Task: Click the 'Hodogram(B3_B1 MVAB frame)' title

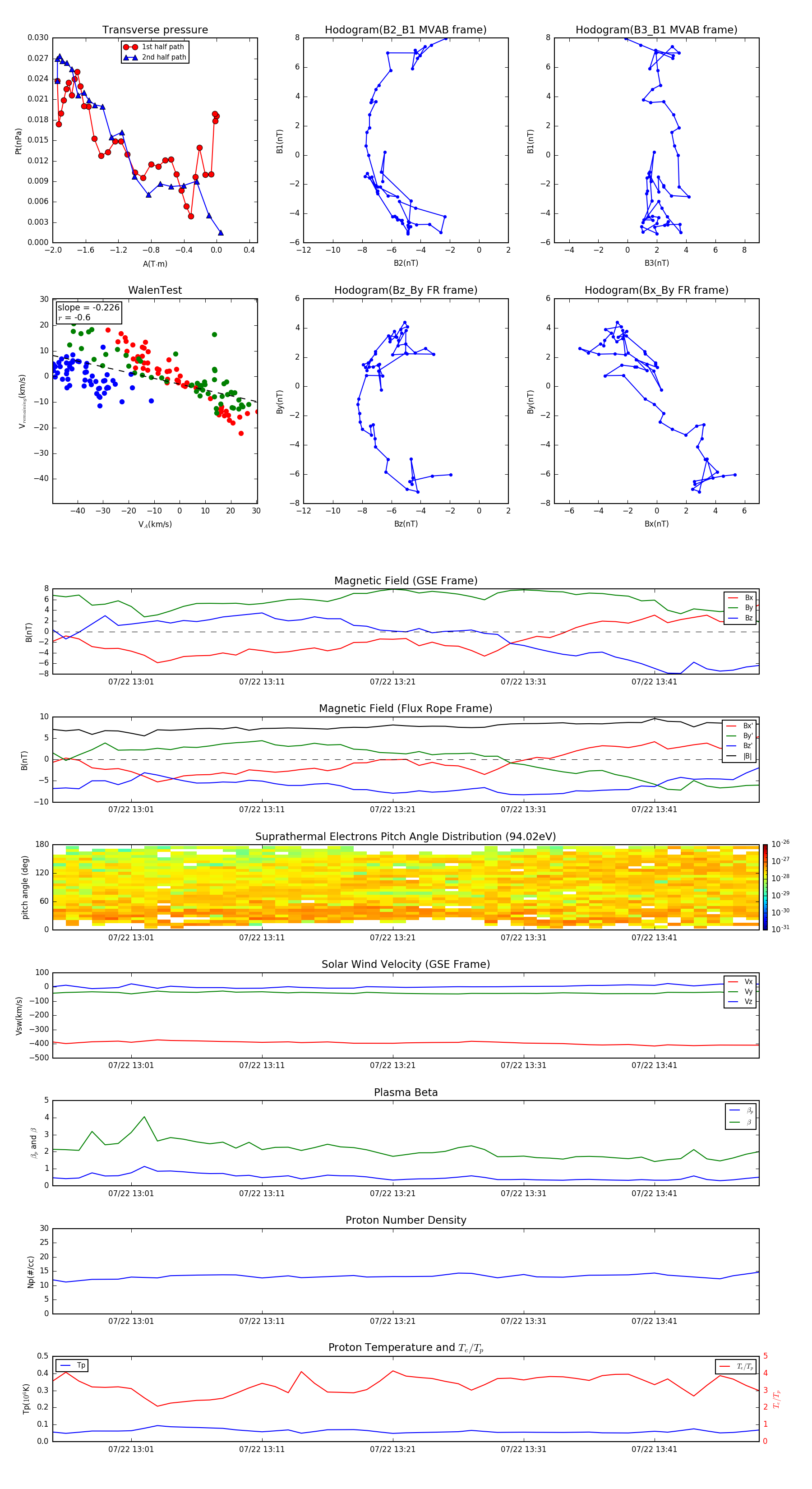Action: [656, 30]
